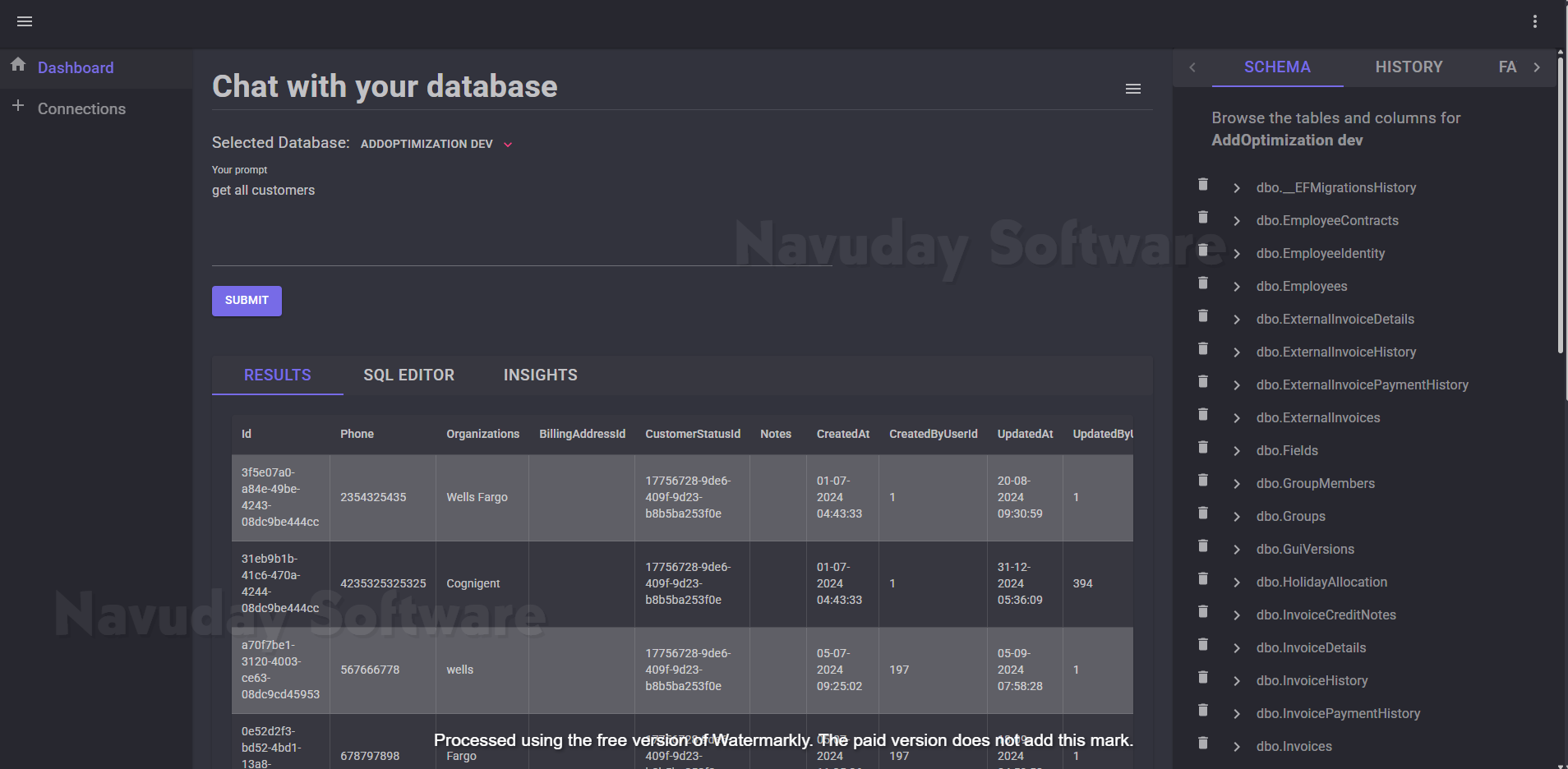1568x769 pixels.
Task: Expand dbo.InvoiceDetails table columns
Action: [1236, 648]
